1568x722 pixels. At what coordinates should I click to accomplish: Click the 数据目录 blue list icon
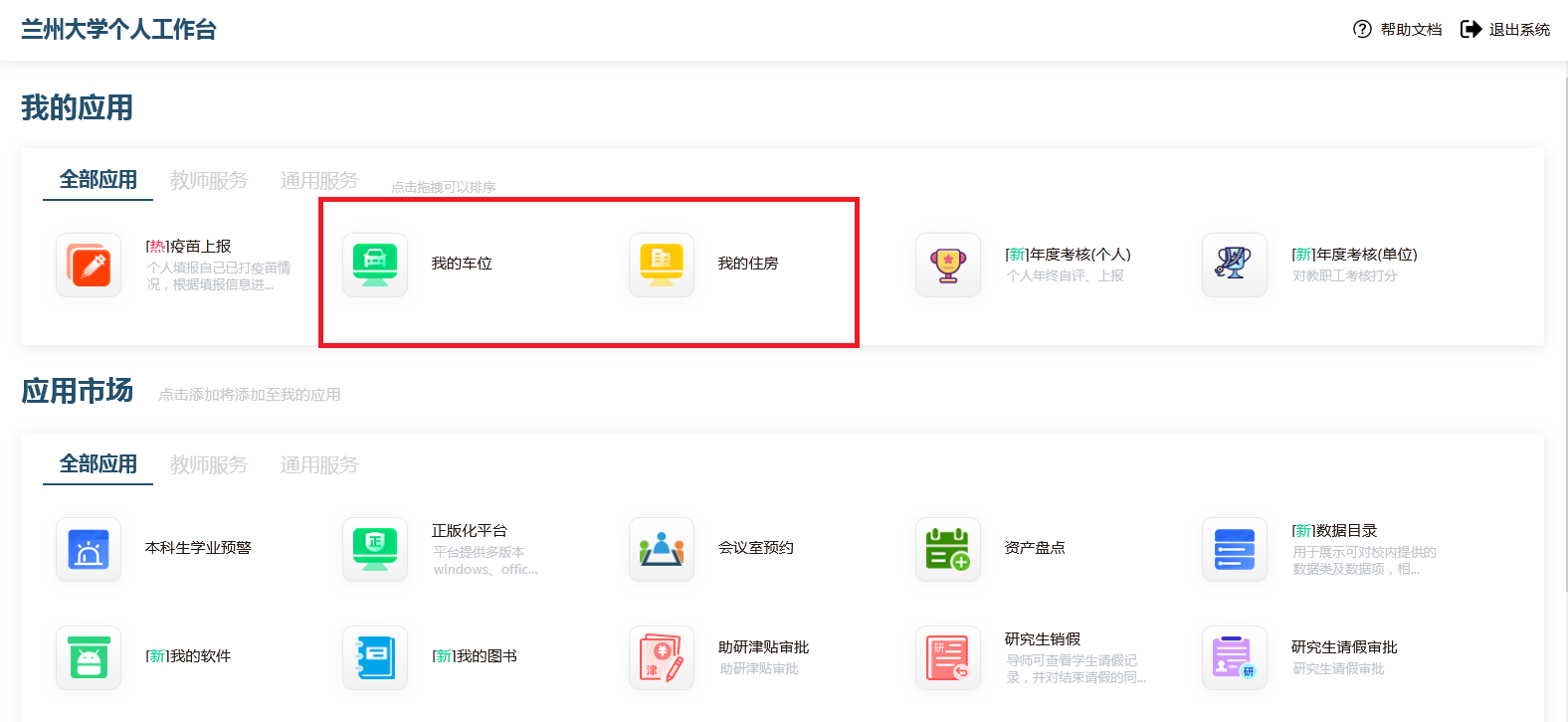point(1235,549)
